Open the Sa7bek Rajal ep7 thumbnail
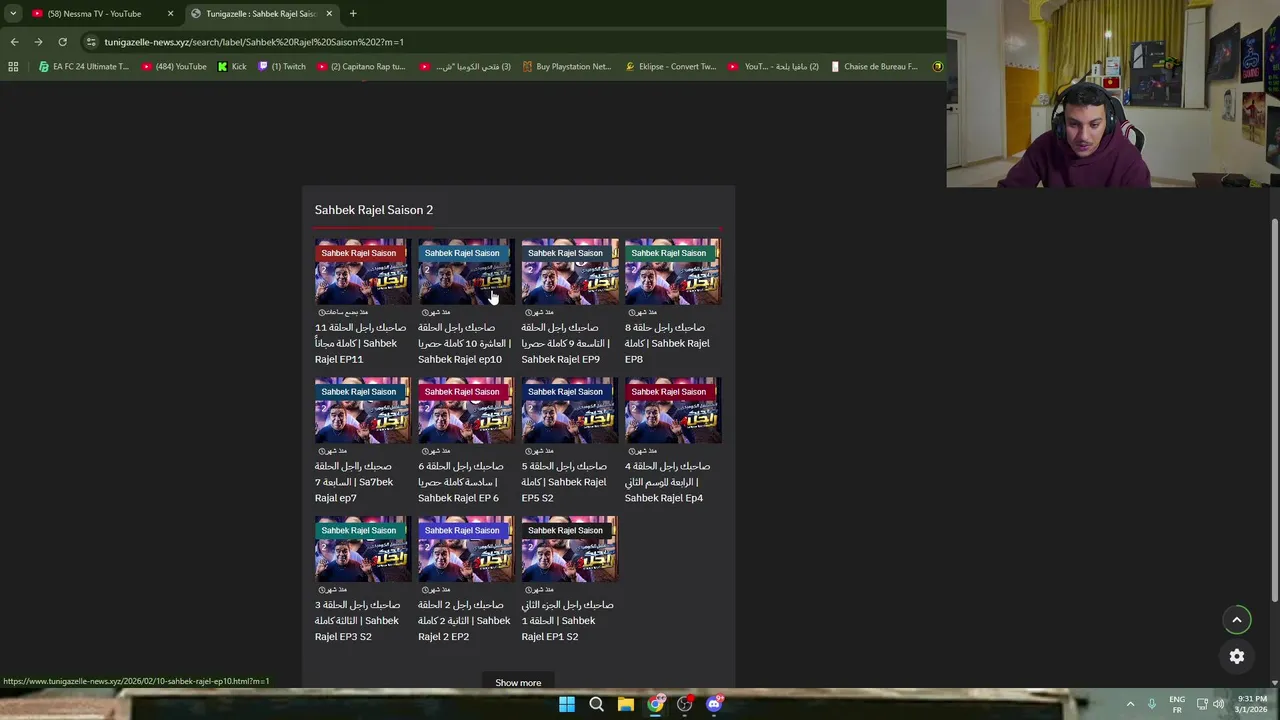Viewport: 1280px width, 720px height. coord(362,410)
